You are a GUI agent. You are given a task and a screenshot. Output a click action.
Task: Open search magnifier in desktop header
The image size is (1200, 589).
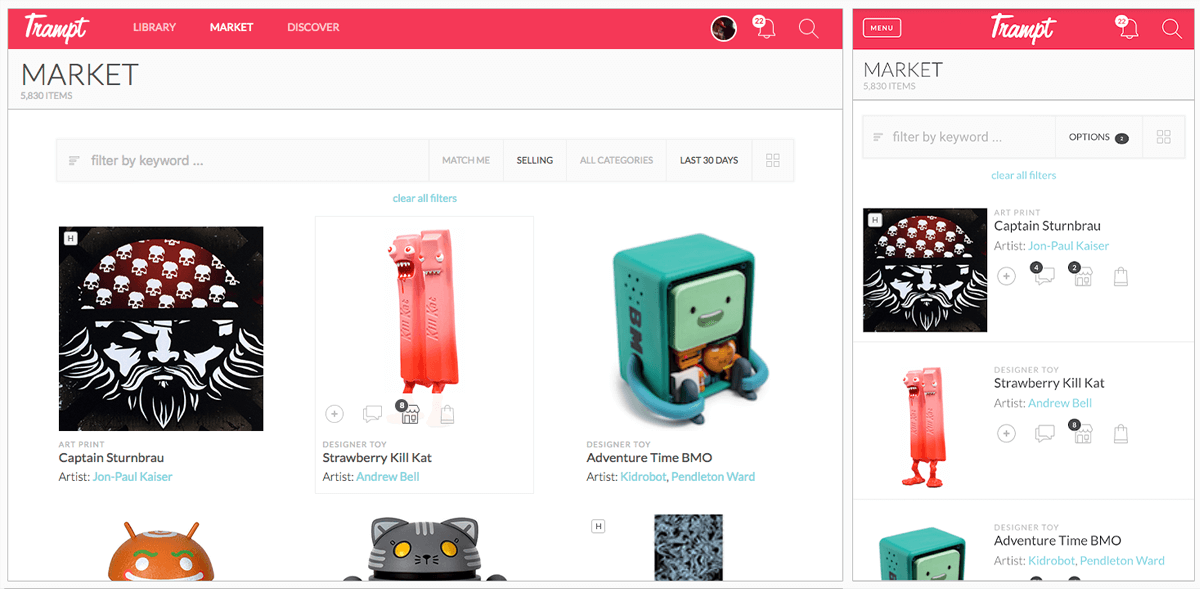[809, 28]
